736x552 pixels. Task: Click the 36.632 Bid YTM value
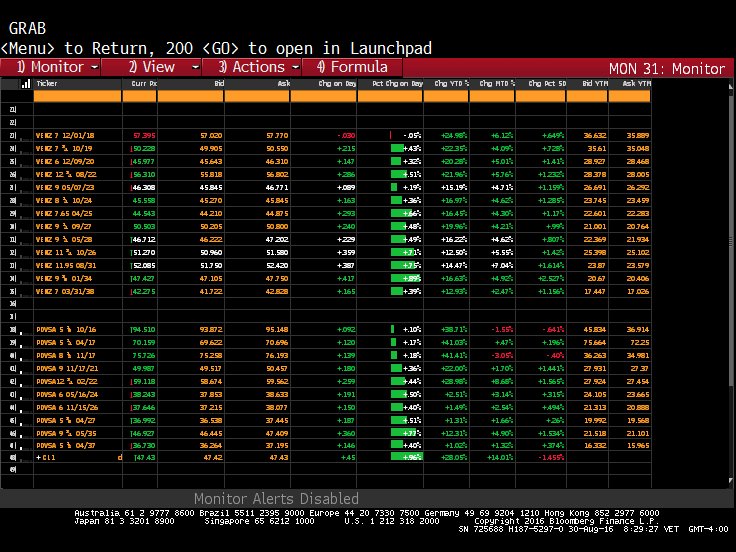[595, 136]
